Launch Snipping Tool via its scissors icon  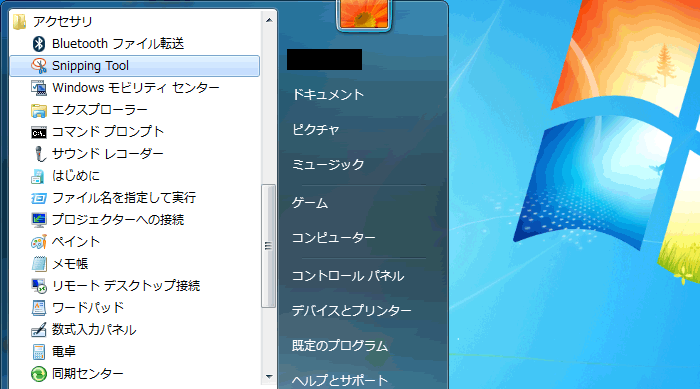coord(39,66)
